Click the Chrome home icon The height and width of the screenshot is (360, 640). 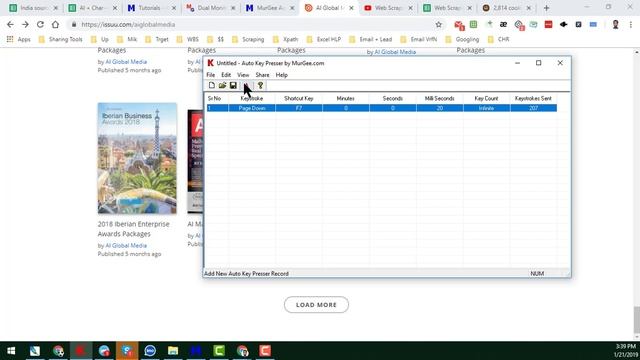[55, 24]
